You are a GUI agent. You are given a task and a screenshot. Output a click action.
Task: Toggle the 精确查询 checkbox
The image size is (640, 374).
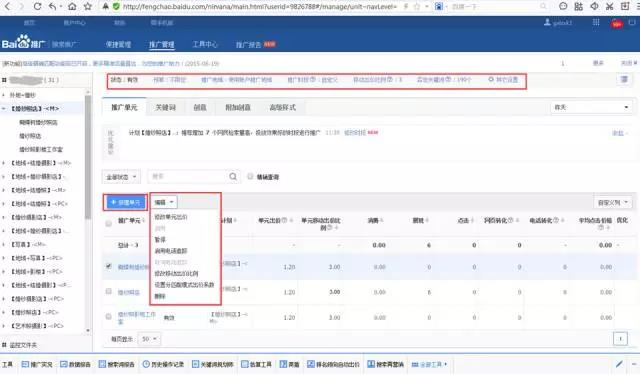250,176
